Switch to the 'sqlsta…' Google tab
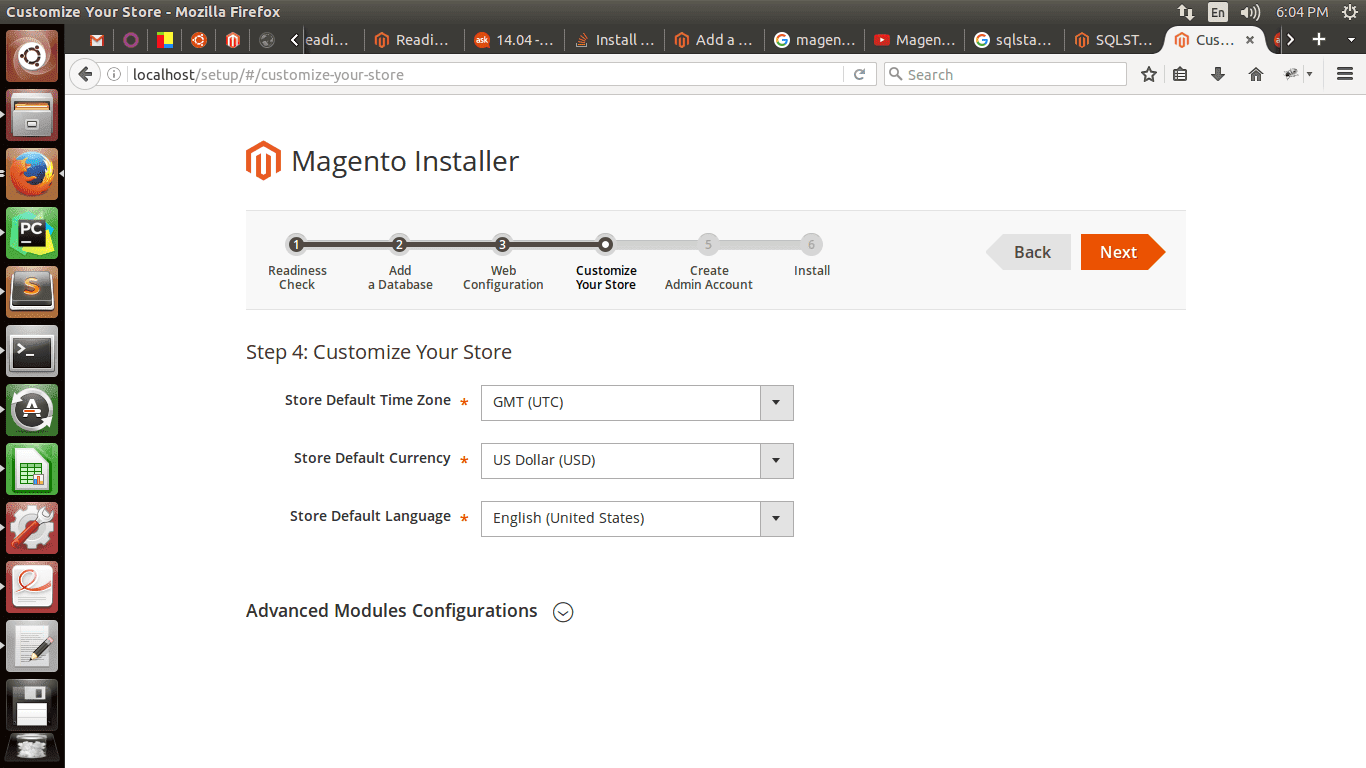Viewport: 1366px width, 768px height. pos(1015,40)
